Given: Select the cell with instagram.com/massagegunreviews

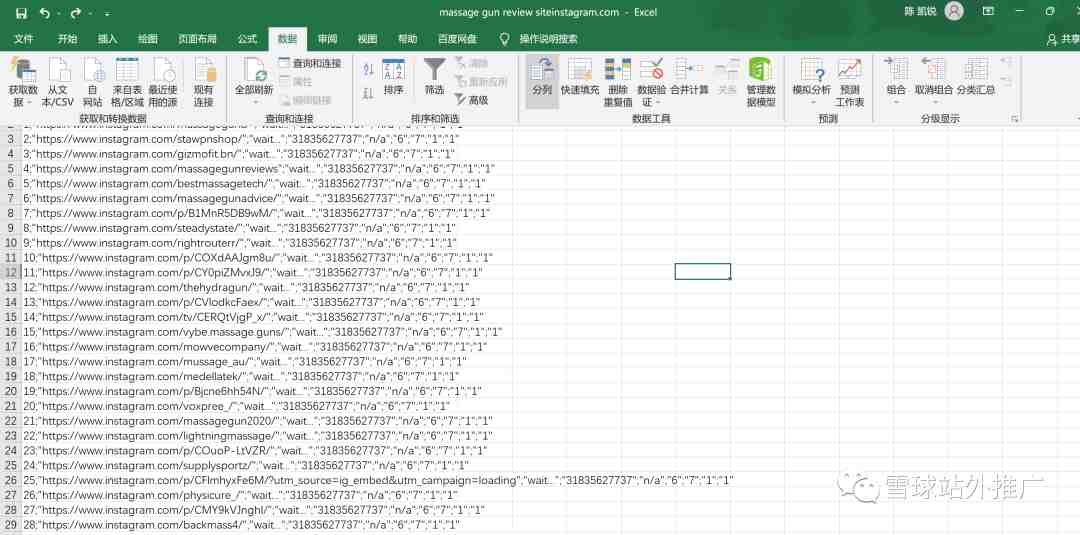Looking at the screenshot, I should pyautogui.click(x=259, y=168).
